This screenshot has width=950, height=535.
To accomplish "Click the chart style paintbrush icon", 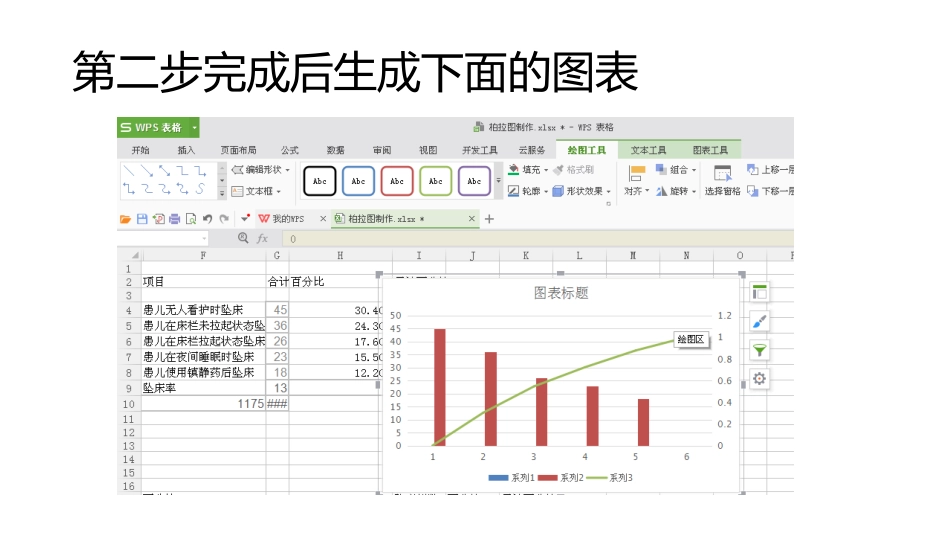I will click(760, 321).
